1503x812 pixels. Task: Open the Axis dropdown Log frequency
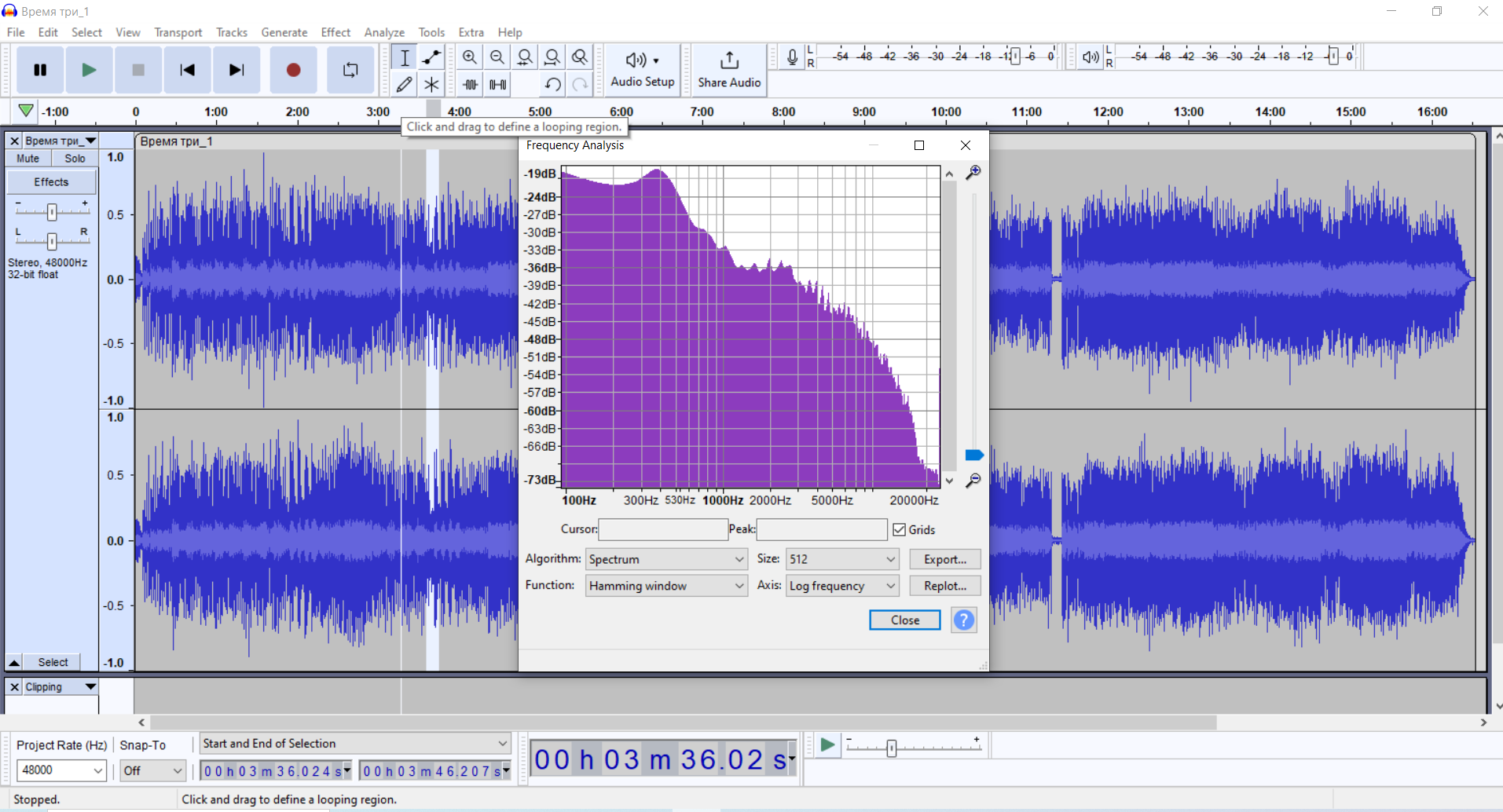(x=841, y=586)
